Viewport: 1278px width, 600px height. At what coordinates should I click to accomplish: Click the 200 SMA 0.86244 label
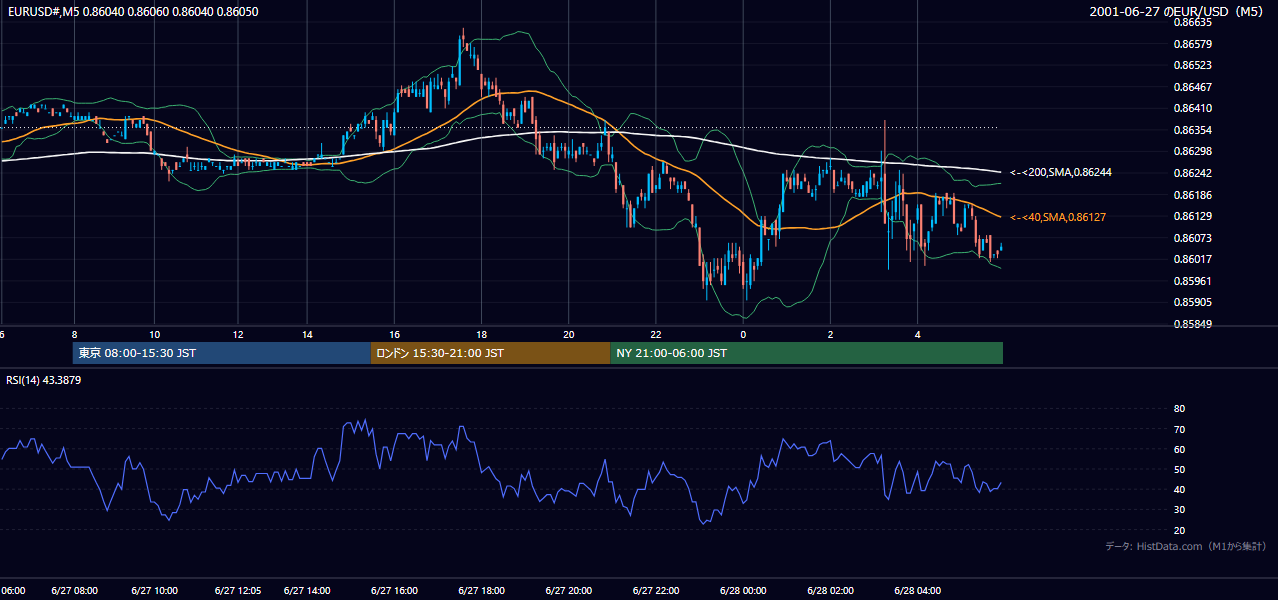tap(1061, 172)
